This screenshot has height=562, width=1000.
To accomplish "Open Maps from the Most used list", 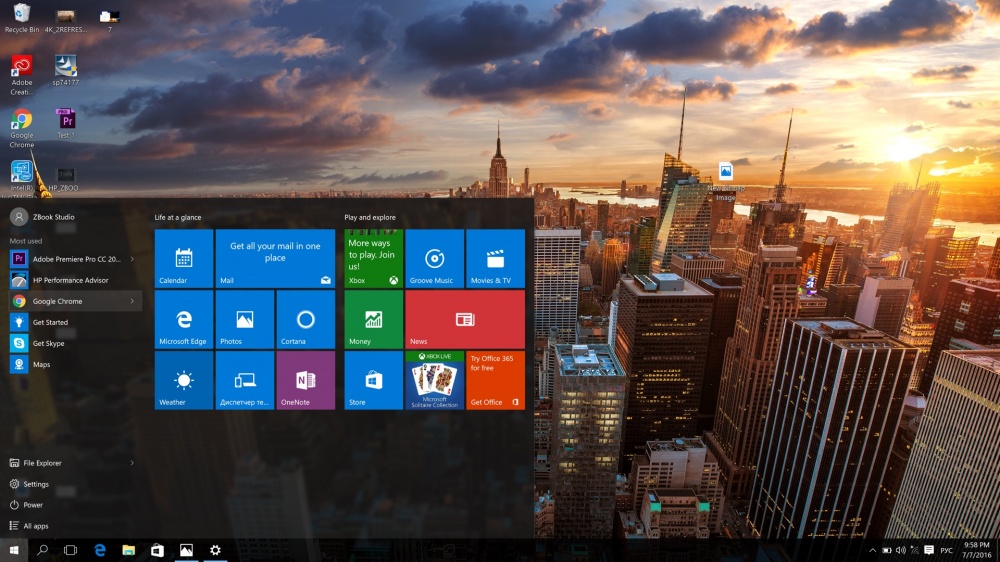I will click(x=75, y=364).
